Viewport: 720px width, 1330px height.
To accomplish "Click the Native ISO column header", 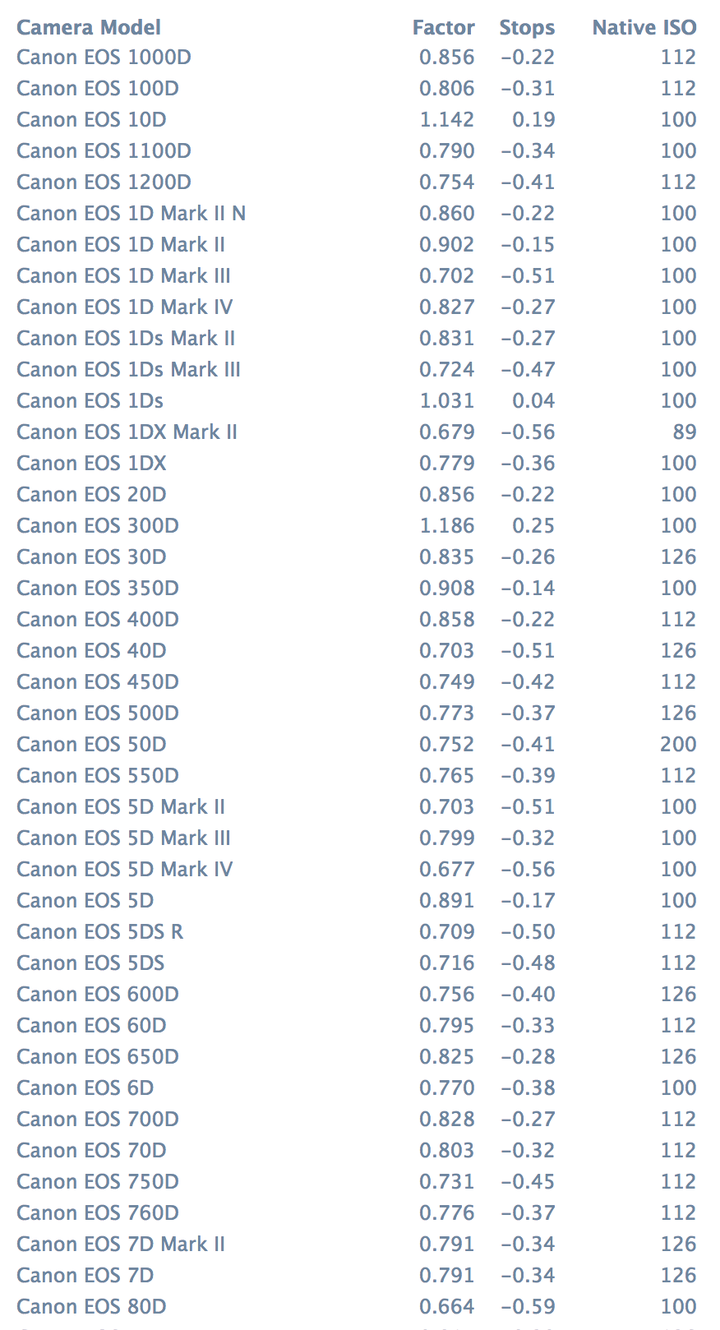I will click(644, 27).
